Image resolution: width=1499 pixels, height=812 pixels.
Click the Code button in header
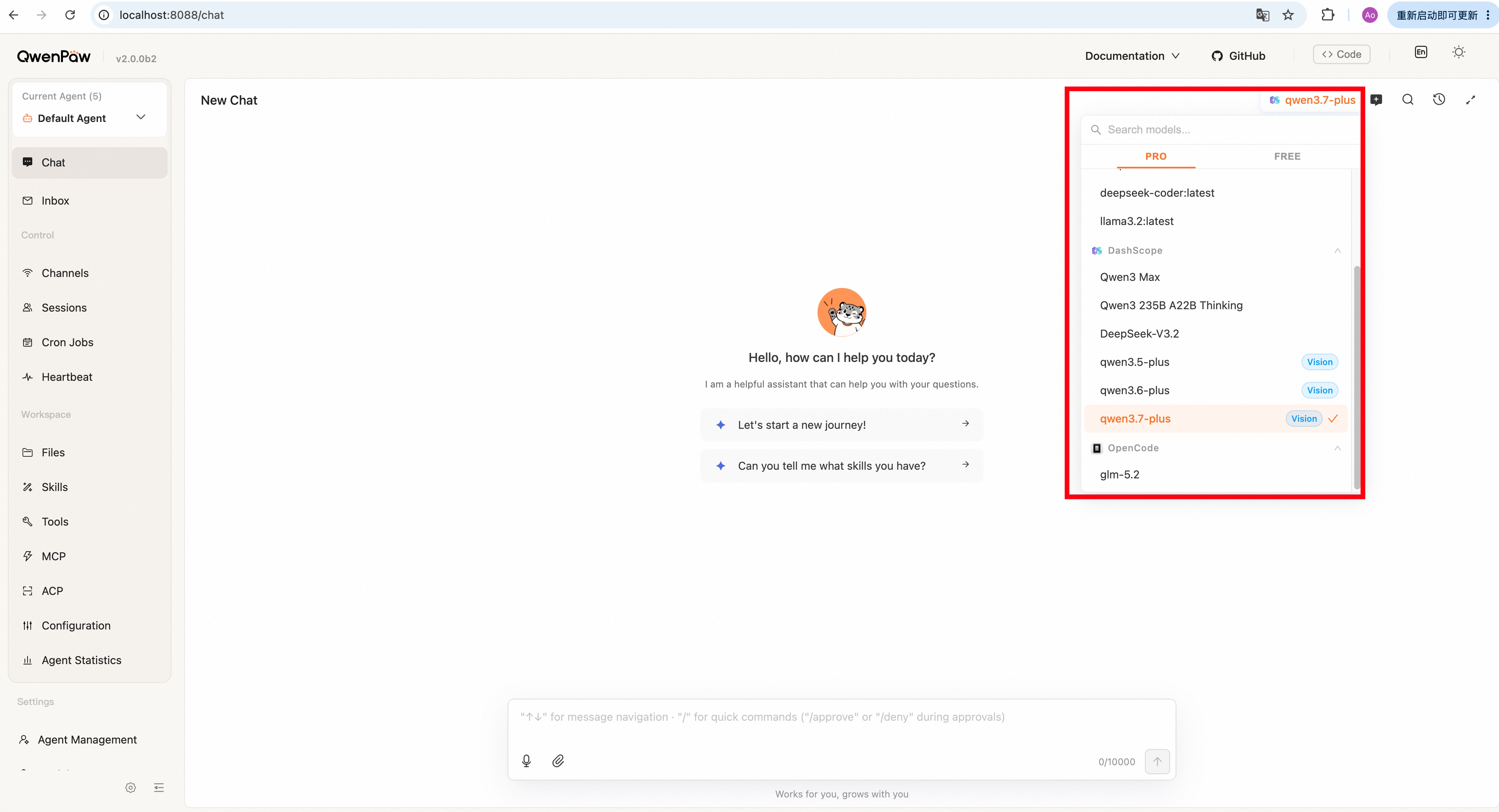pyautogui.click(x=1341, y=54)
